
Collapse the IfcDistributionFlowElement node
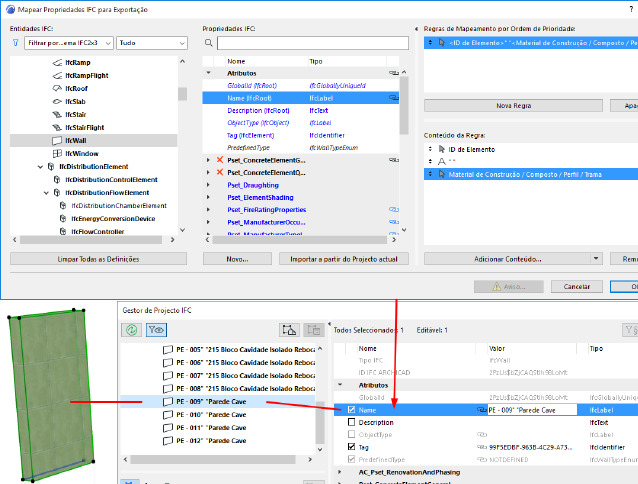46,193
